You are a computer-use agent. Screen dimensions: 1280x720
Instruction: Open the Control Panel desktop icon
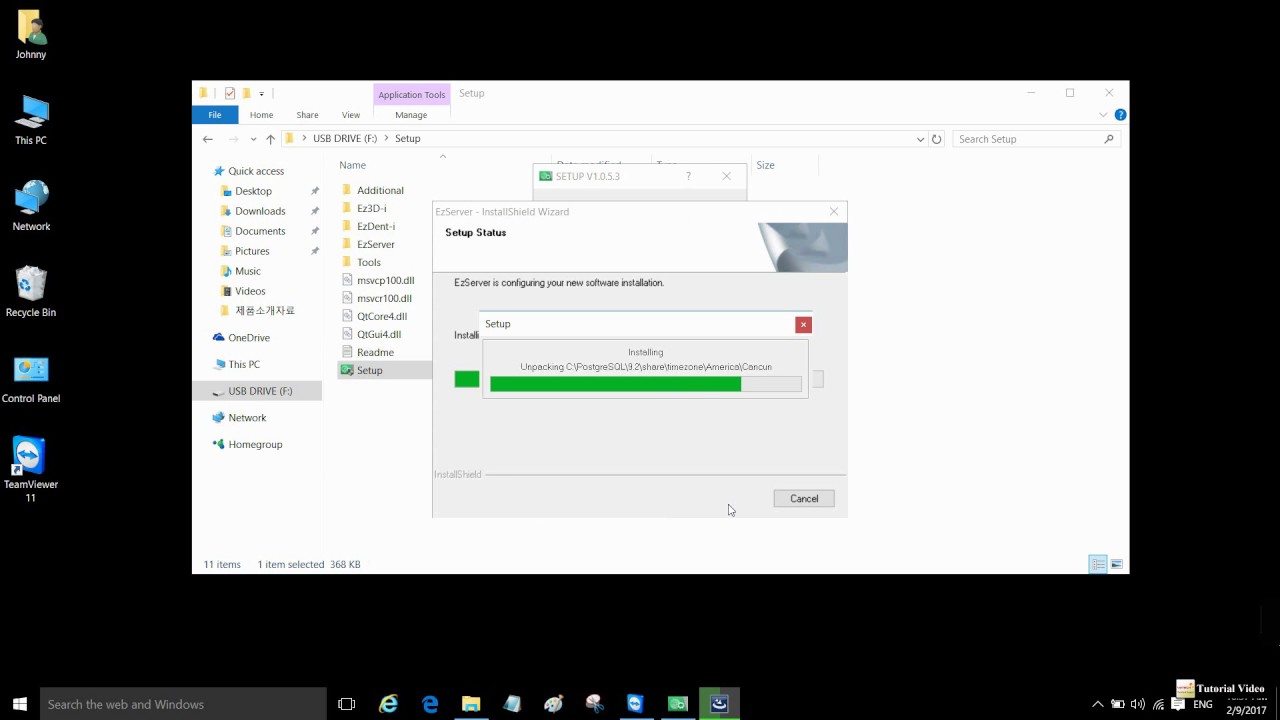coord(31,379)
